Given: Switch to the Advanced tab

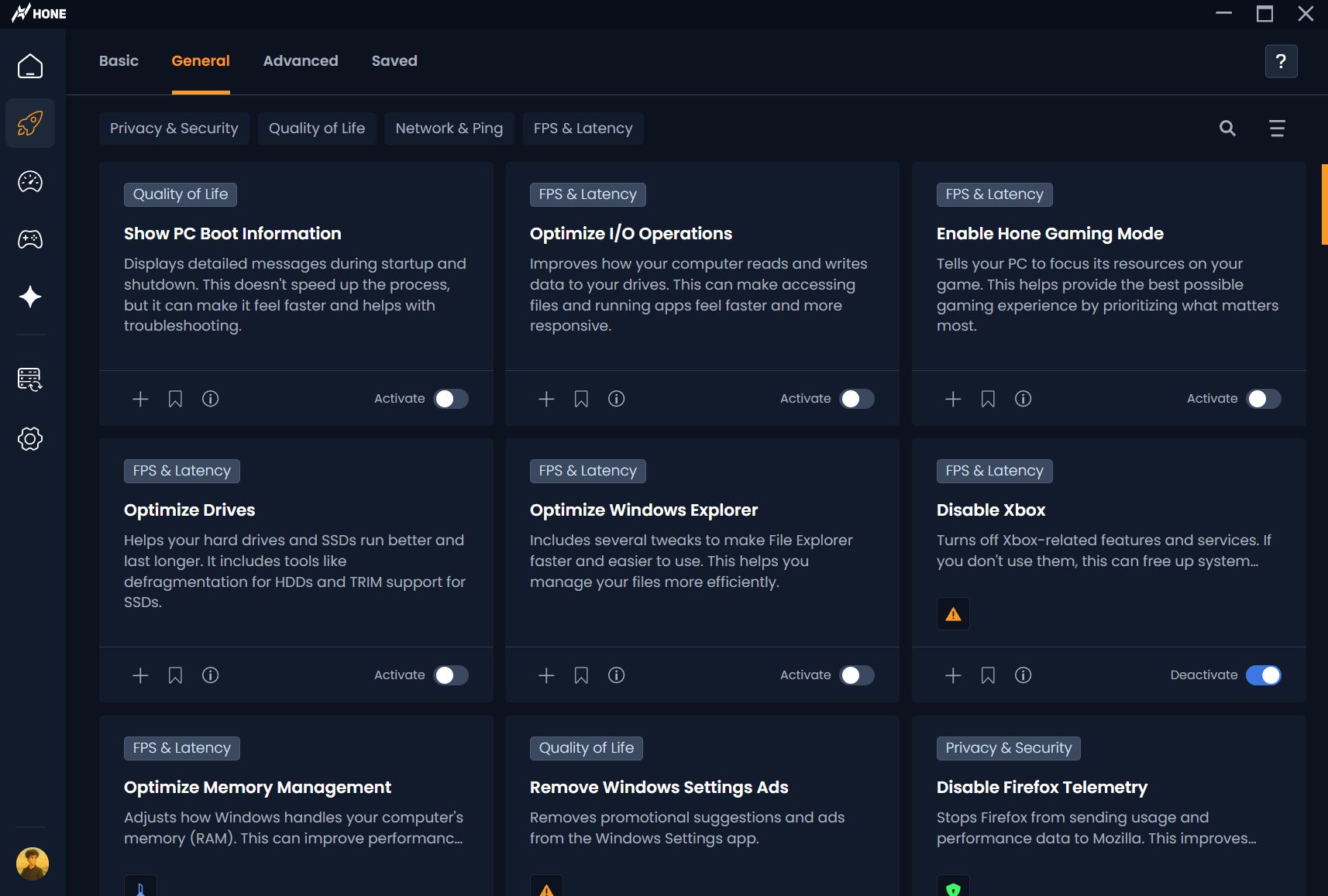Looking at the screenshot, I should pyautogui.click(x=301, y=61).
